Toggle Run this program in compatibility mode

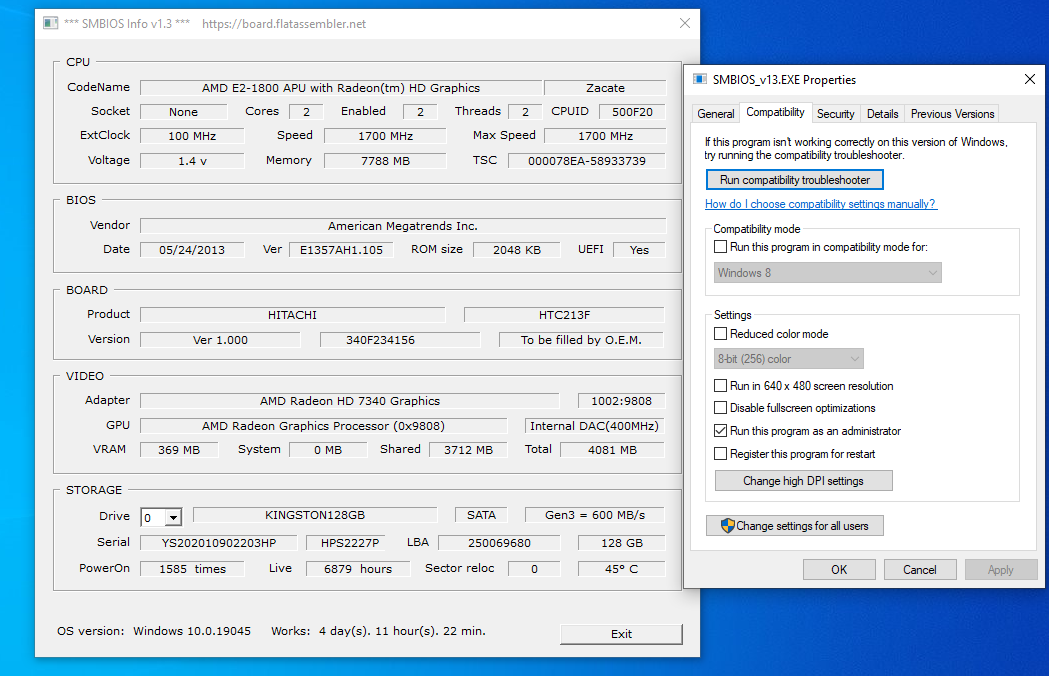(721, 247)
